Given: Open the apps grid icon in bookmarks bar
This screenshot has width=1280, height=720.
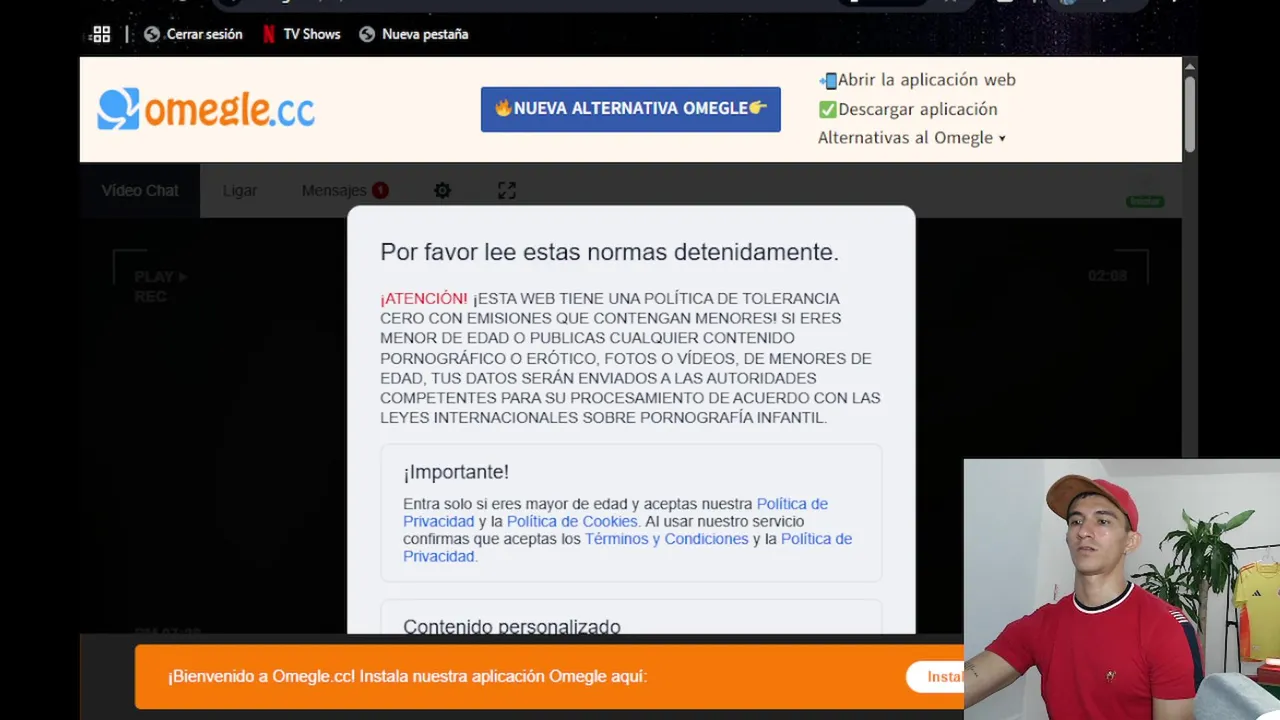Looking at the screenshot, I should (x=101, y=34).
